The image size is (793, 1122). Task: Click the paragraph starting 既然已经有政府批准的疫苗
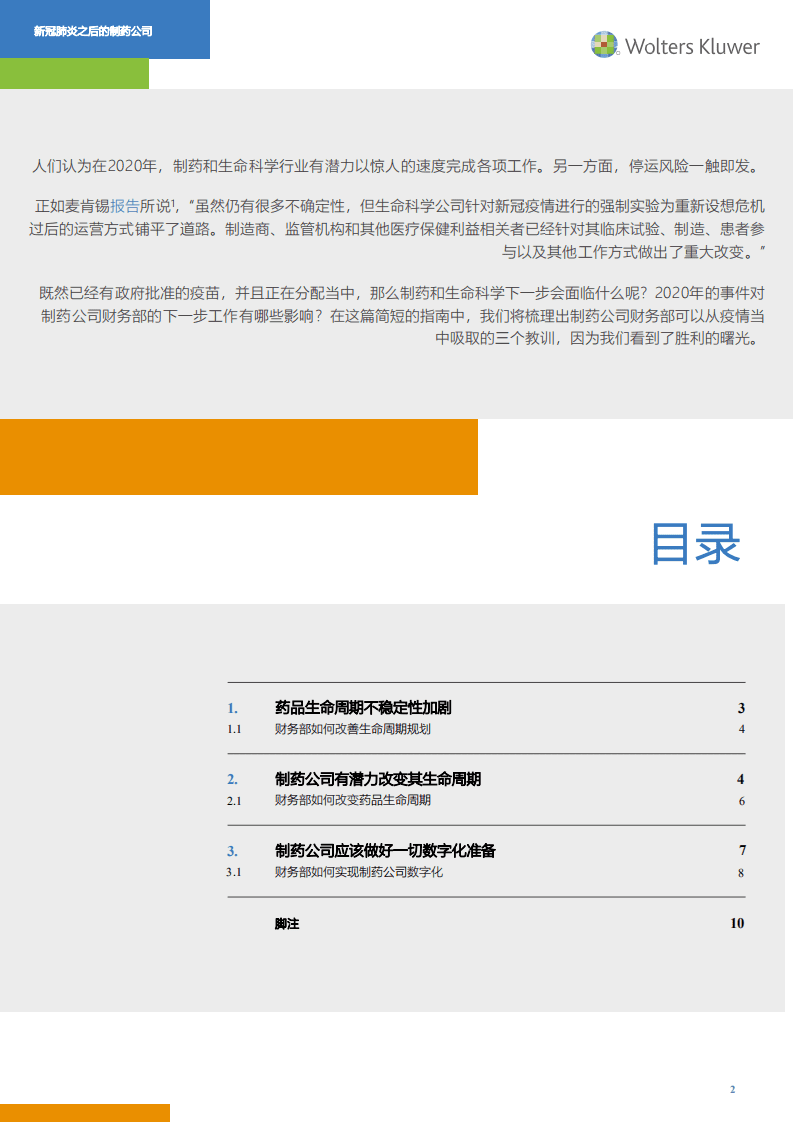[x=402, y=316]
